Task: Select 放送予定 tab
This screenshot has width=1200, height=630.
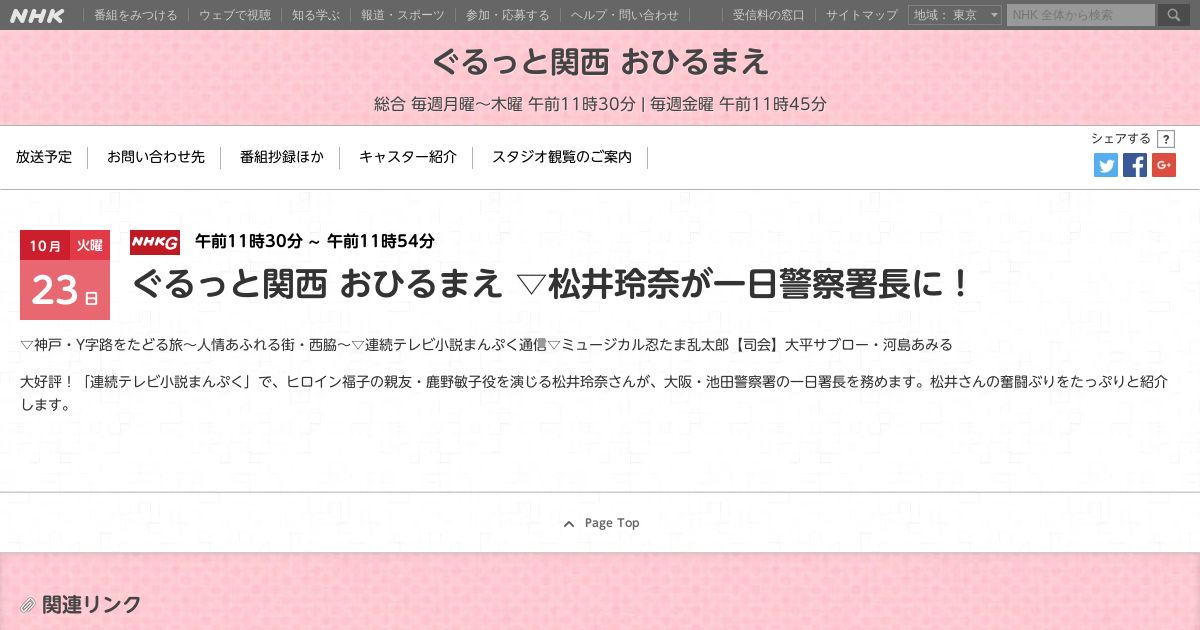Action: 44,157
